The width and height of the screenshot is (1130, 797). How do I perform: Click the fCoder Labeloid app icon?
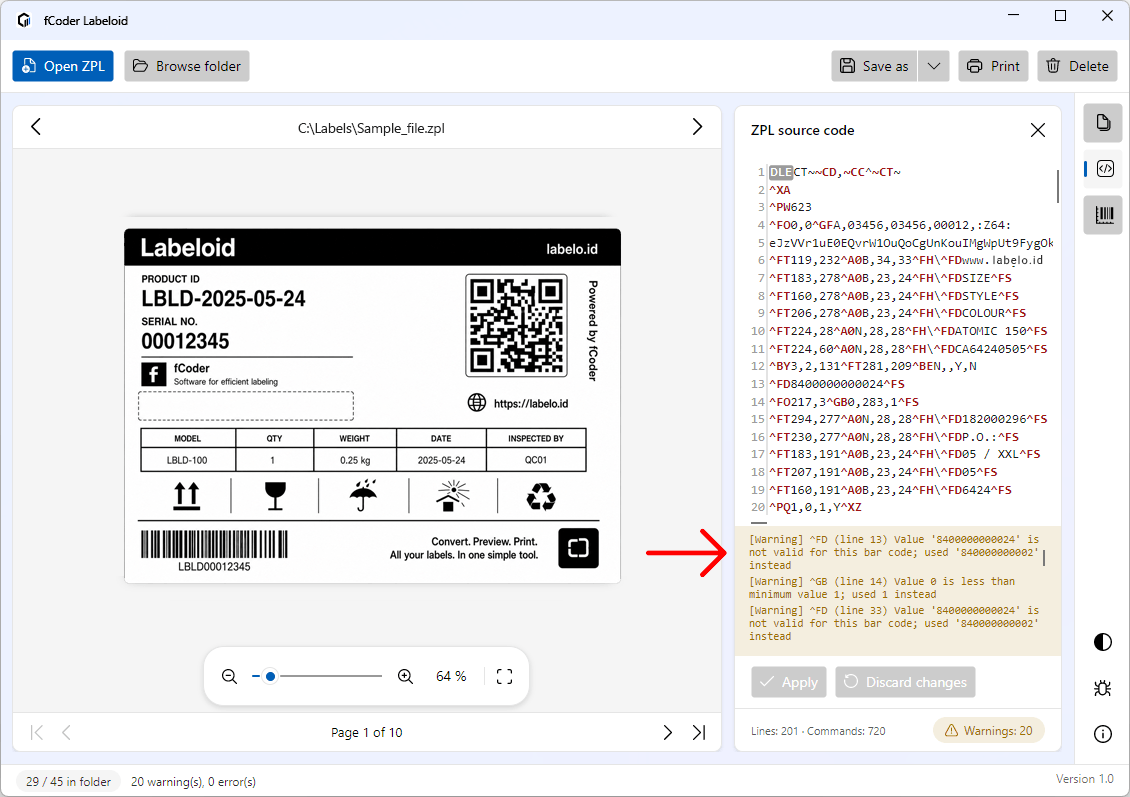pos(24,20)
